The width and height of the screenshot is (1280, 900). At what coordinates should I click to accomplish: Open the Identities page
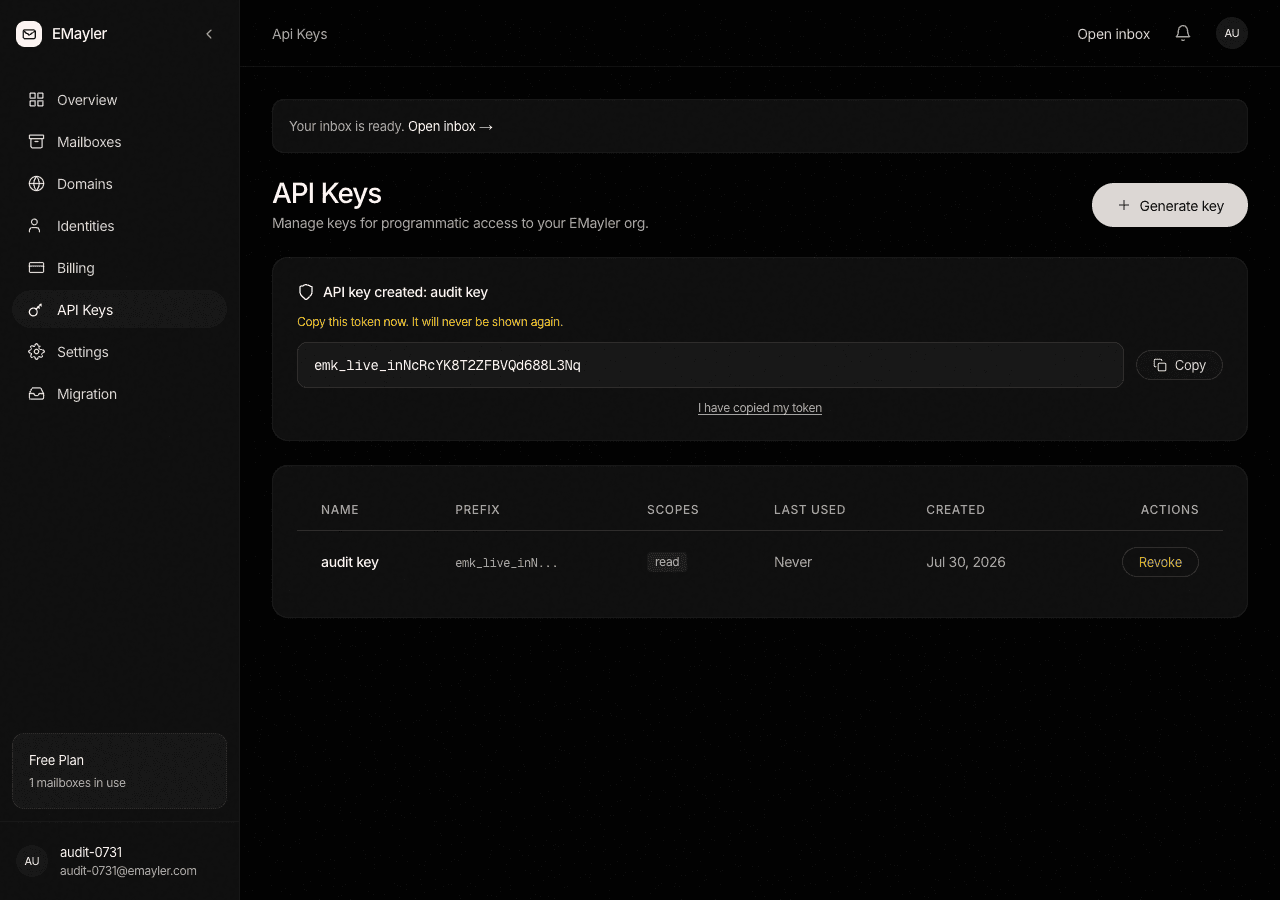coord(119,226)
